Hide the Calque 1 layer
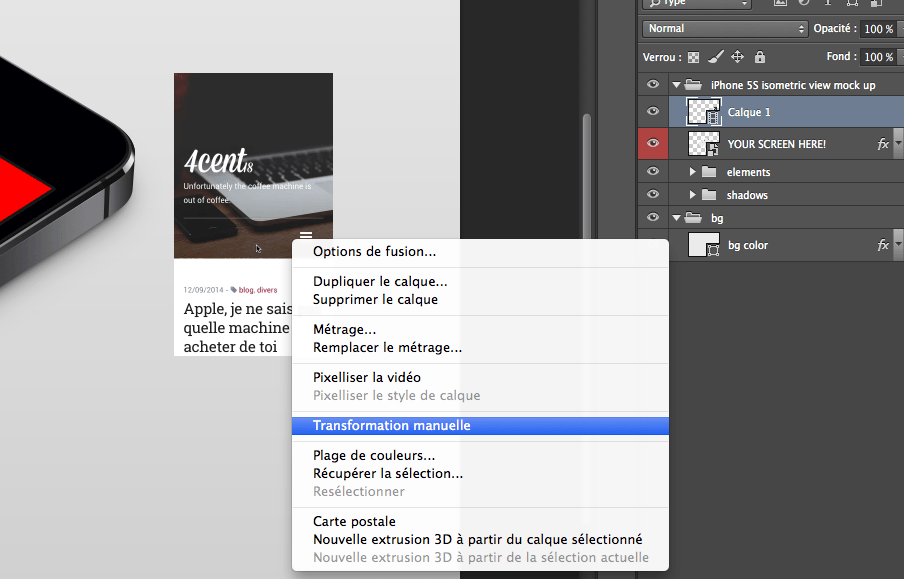This screenshot has height=579, width=904. [x=653, y=111]
